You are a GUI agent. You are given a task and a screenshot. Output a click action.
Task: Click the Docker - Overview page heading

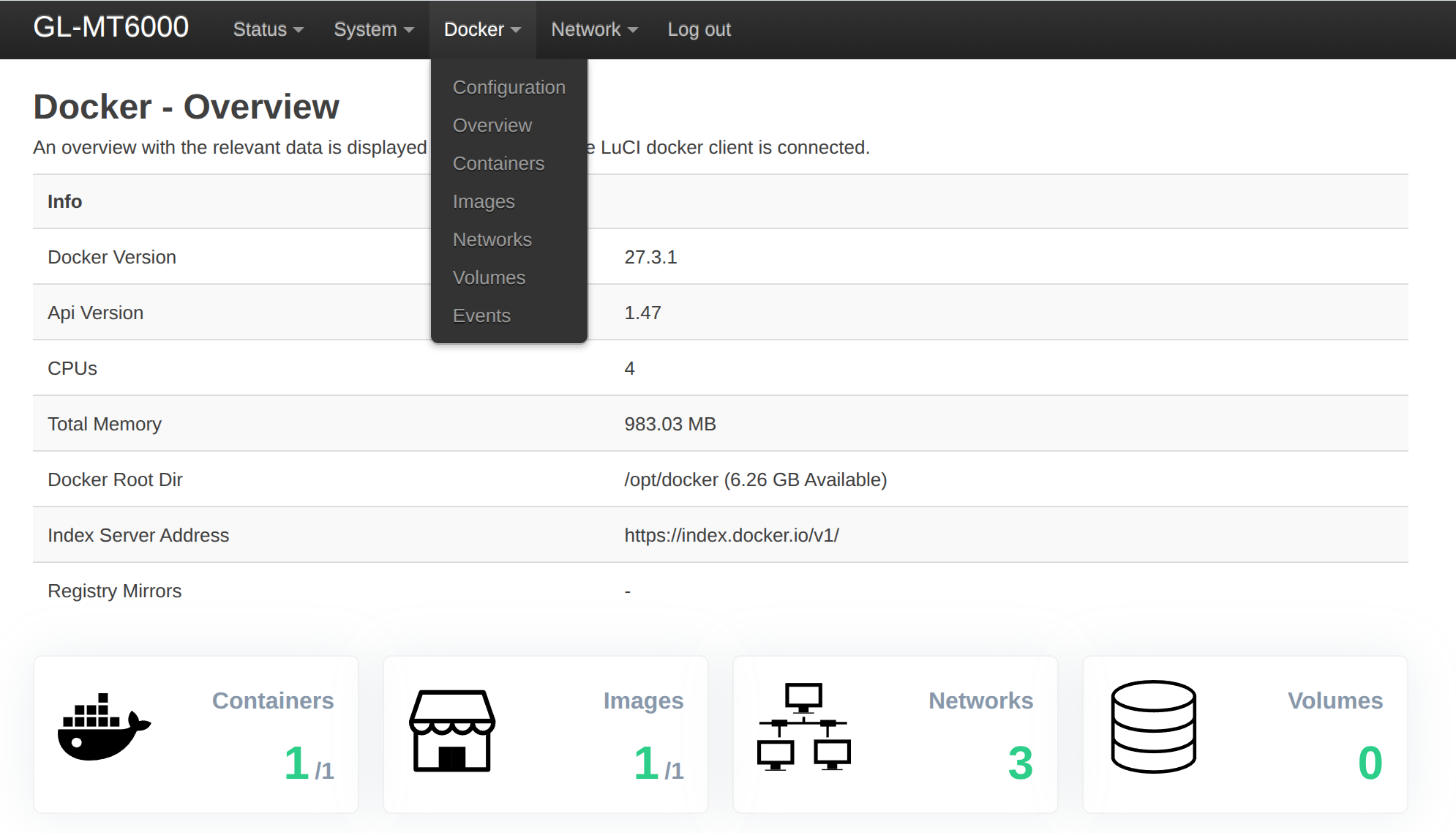click(x=186, y=107)
